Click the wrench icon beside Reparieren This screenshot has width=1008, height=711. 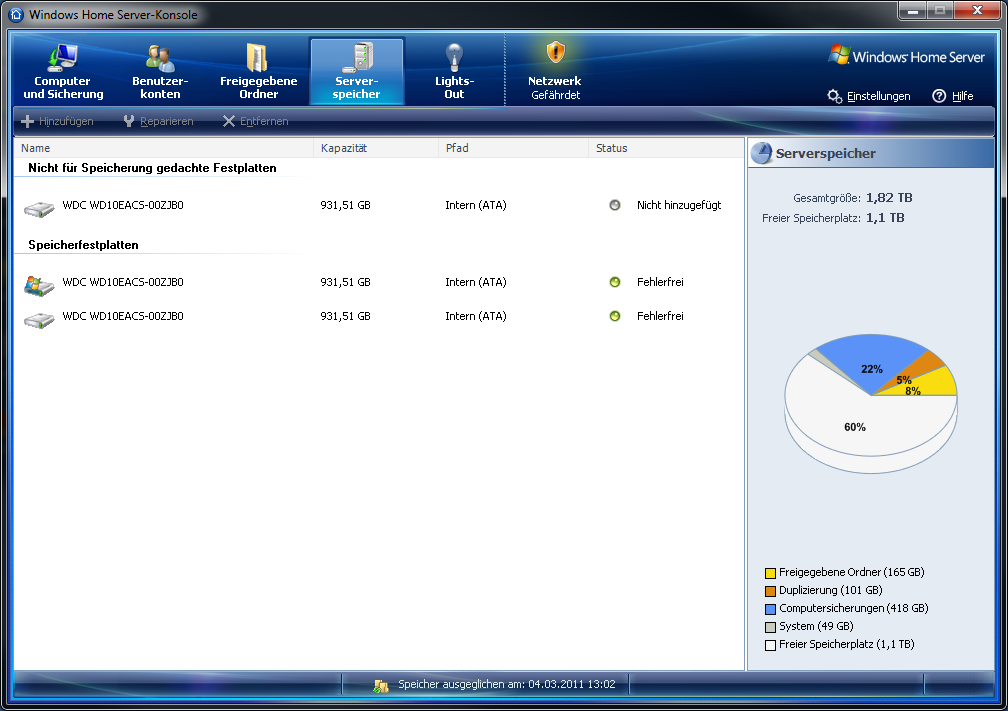(x=129, y=121)
